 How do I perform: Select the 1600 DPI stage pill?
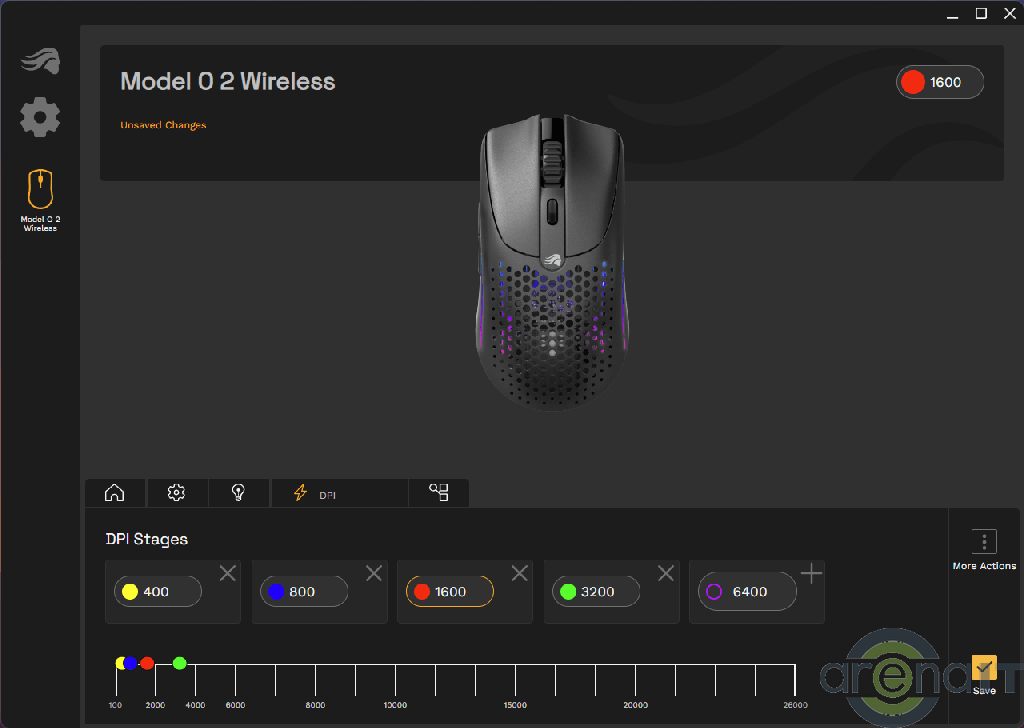pos(450,592)
